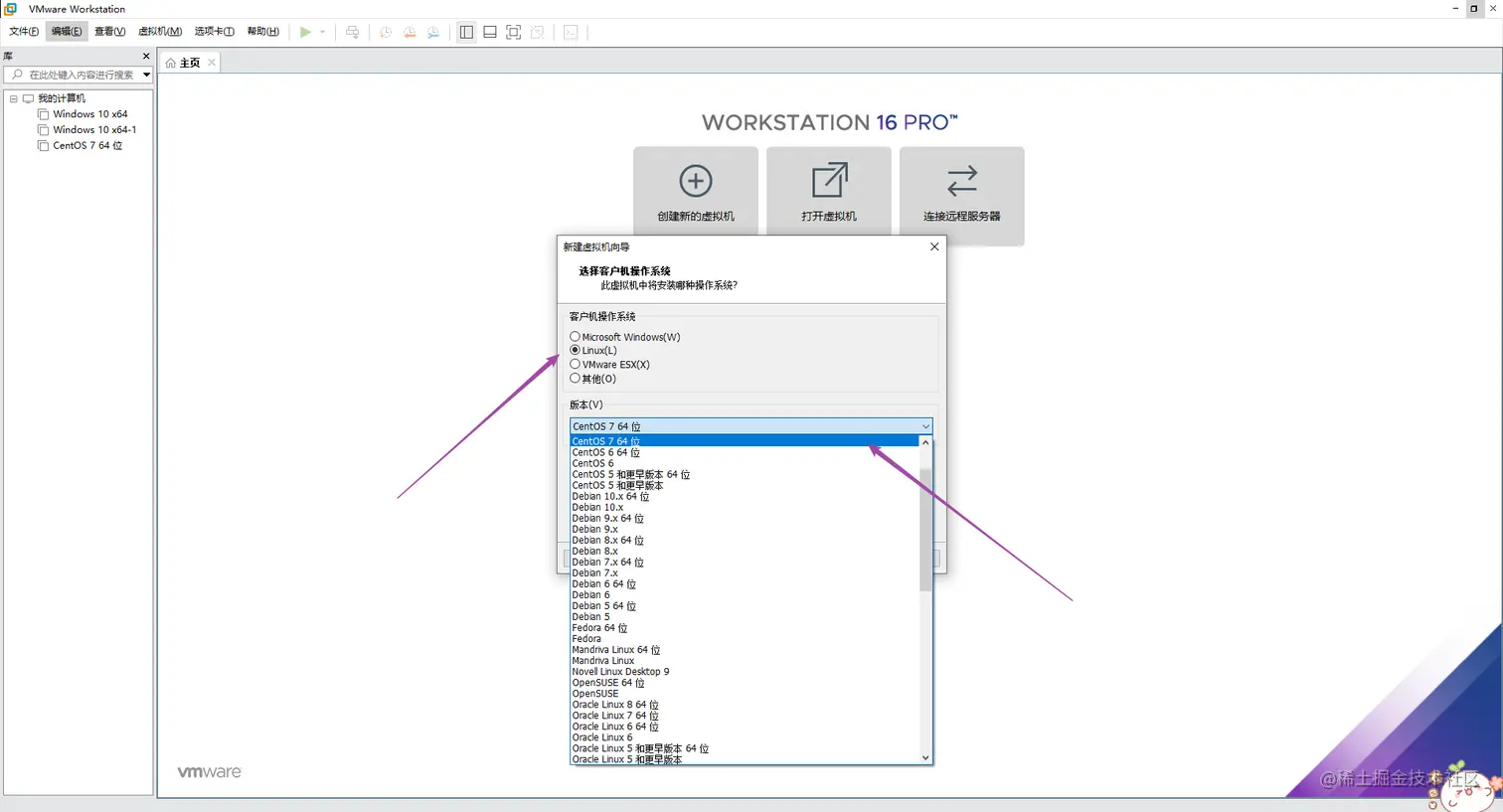Click the full screen mode icon

(x=514, y=32)
